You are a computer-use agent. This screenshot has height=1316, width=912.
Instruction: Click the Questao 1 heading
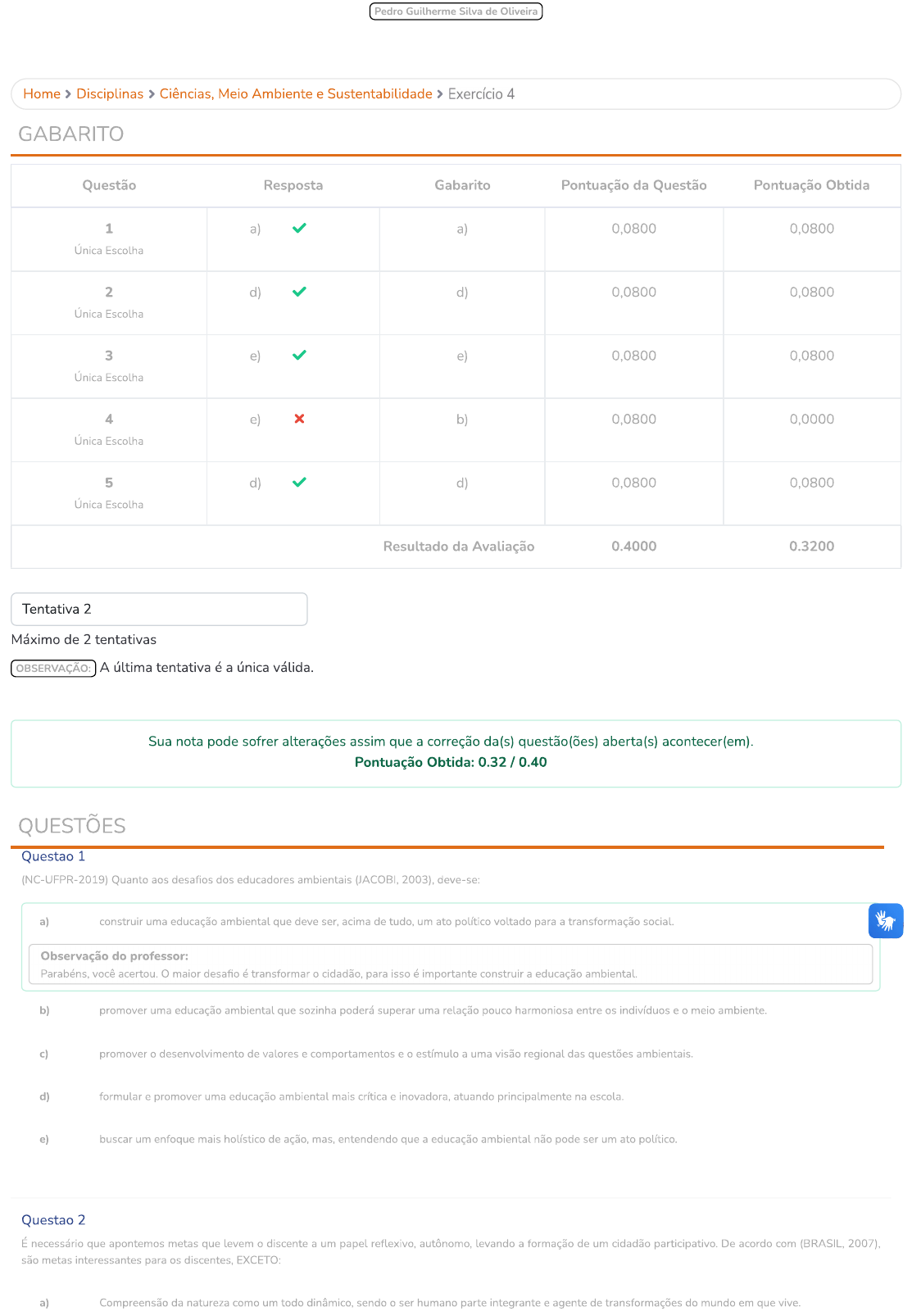[53, 856]
